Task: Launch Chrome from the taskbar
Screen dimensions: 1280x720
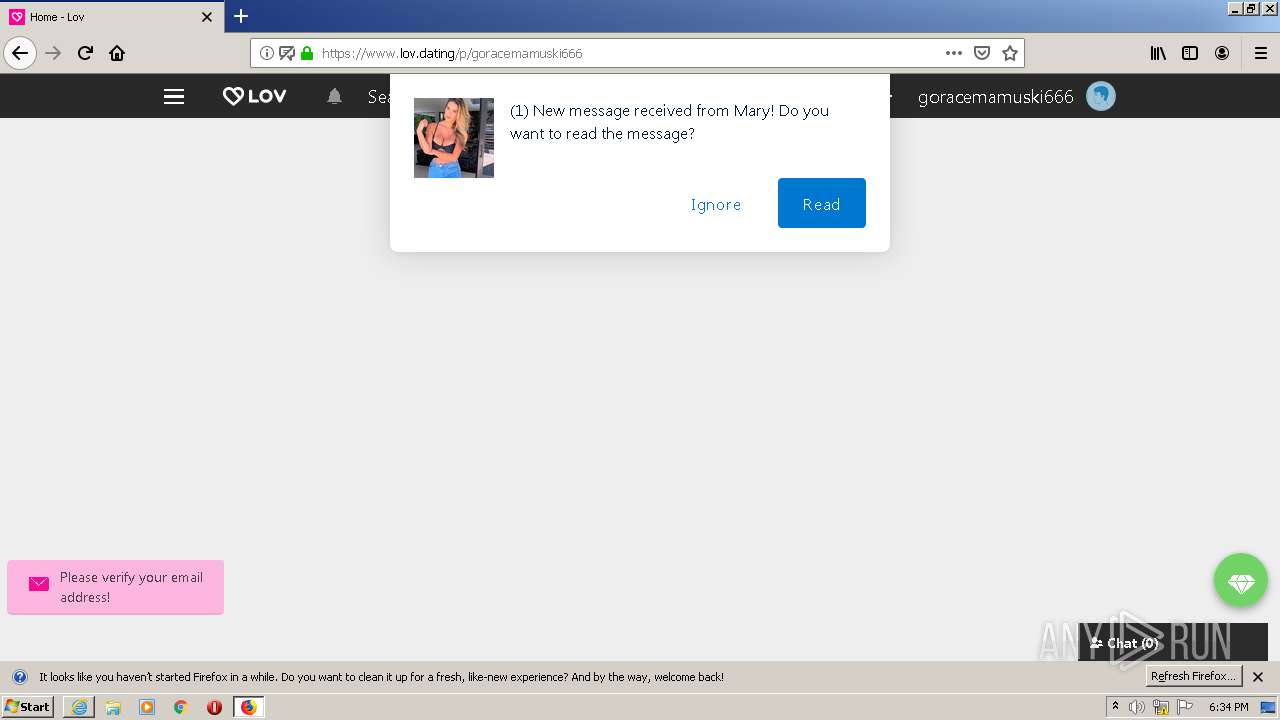Action: tap(181, 707)
